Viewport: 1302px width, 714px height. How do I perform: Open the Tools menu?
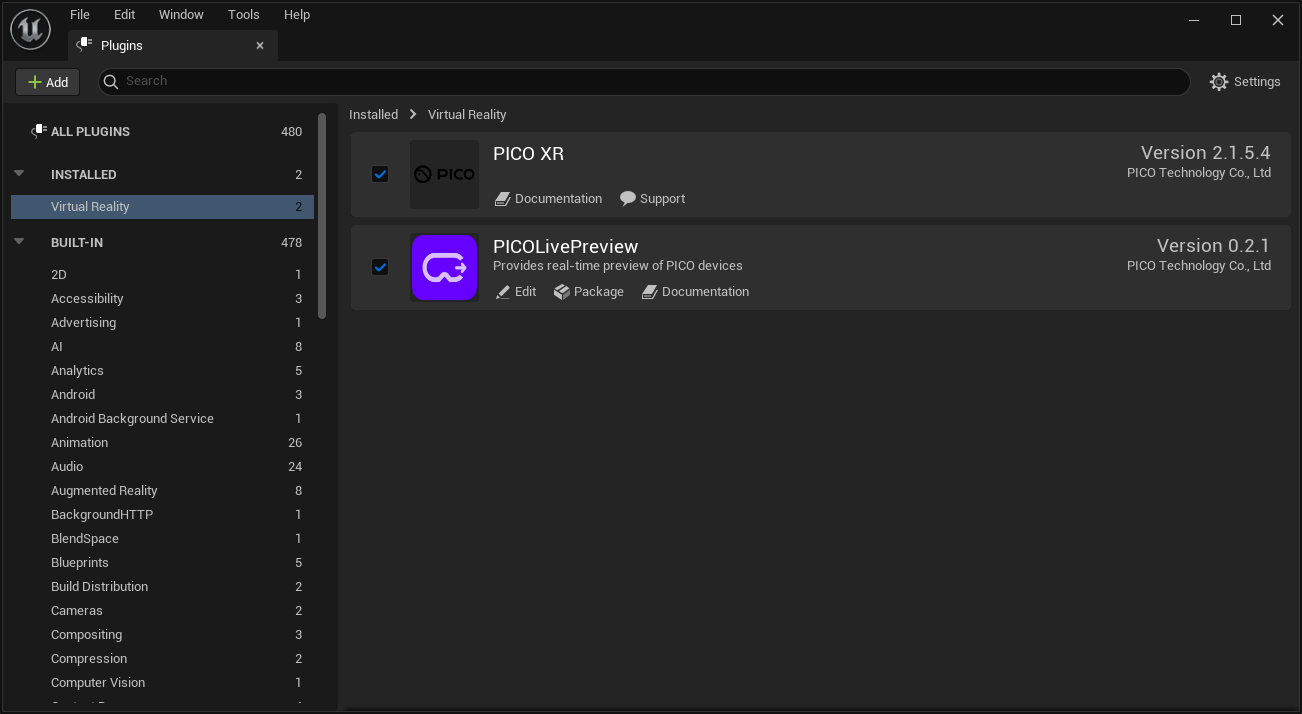coord(243,15)
